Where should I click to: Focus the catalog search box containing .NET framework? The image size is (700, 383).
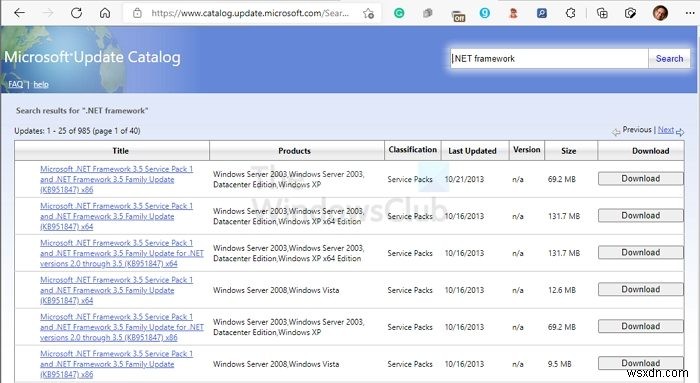[x=549, y=58]
